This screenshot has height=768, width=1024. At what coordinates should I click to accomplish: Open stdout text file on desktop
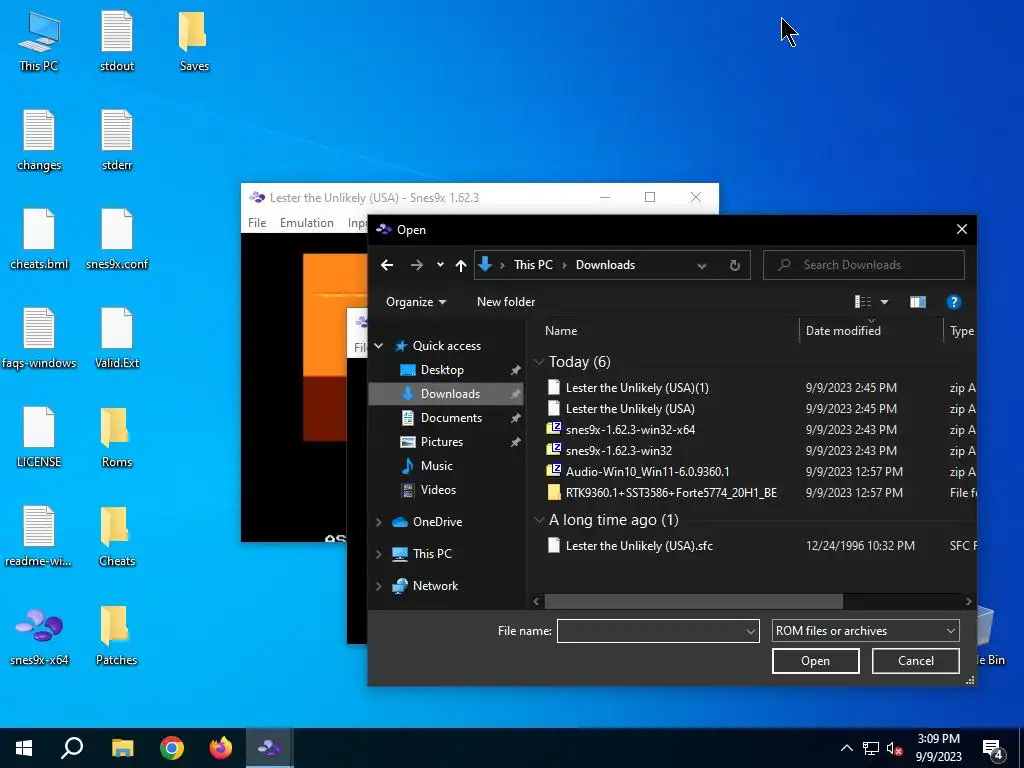pyautogui.click(x=117, y=40)
